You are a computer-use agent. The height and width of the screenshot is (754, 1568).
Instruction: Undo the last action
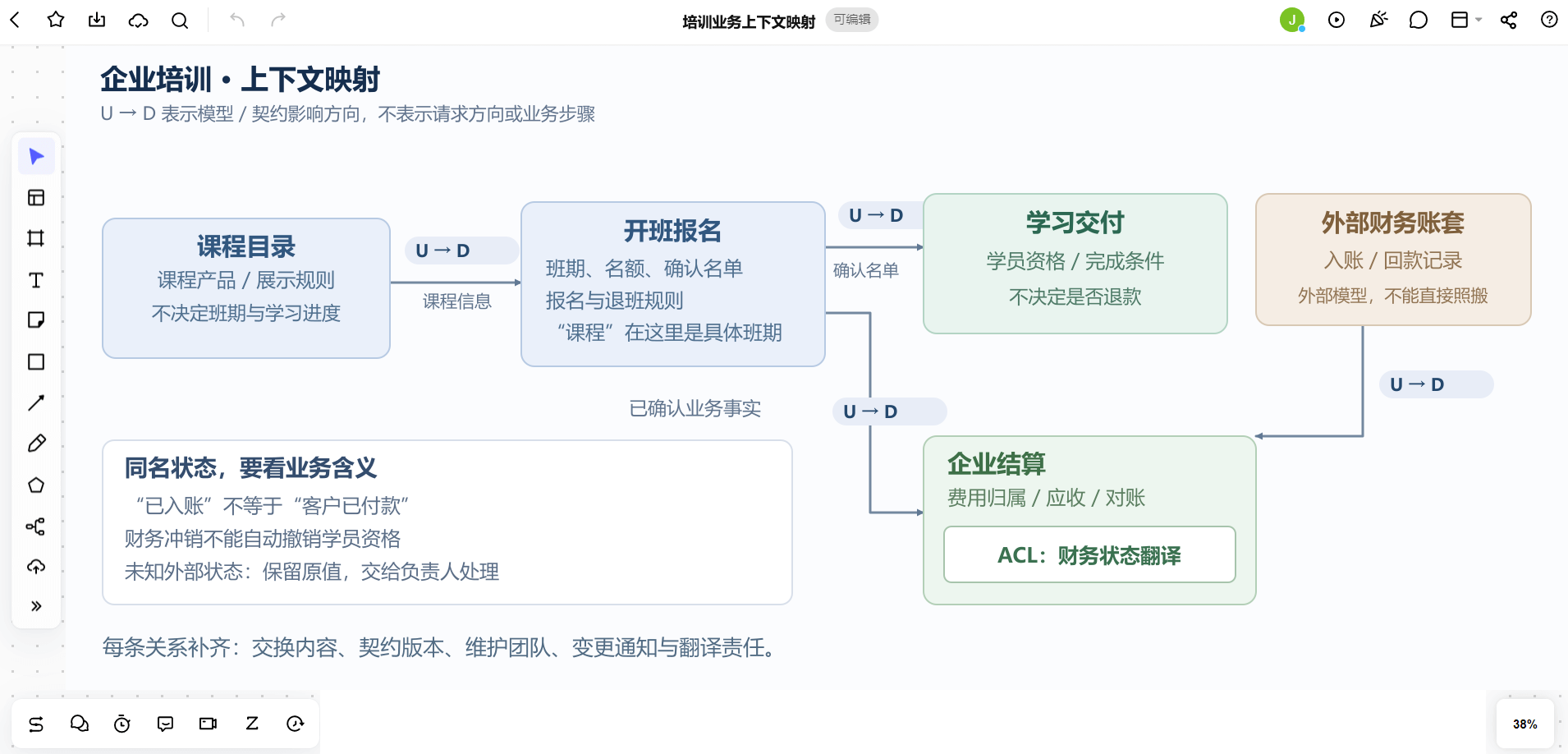237,20
